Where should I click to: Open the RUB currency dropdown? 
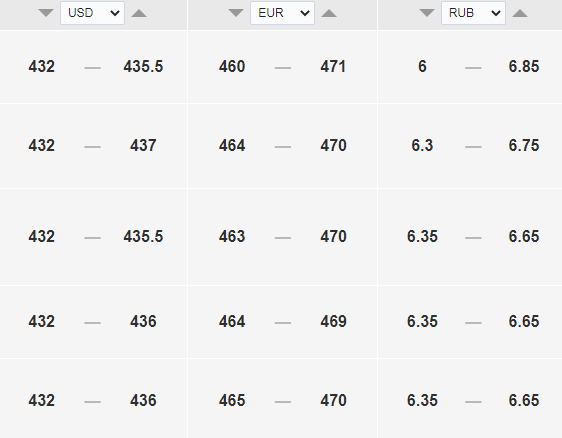click(x=473, y=13)
